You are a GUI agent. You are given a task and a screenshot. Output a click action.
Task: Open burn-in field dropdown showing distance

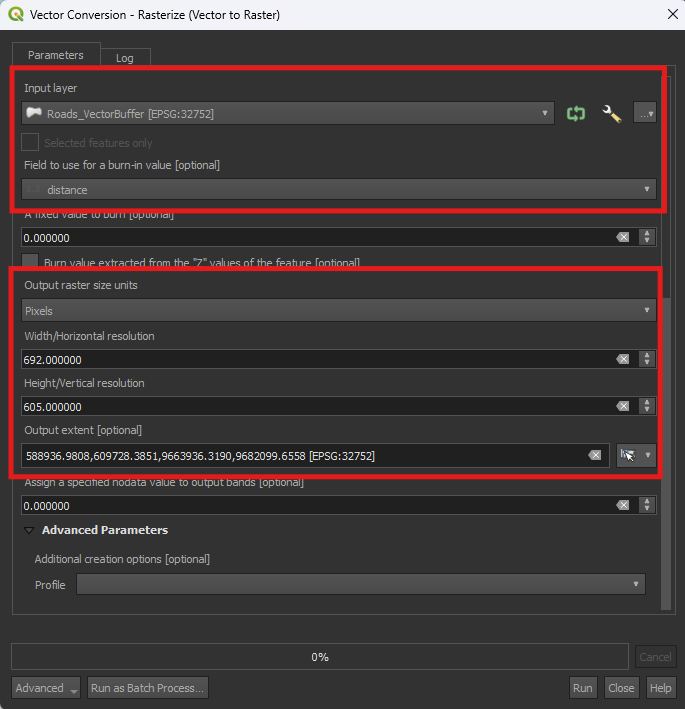339,190
